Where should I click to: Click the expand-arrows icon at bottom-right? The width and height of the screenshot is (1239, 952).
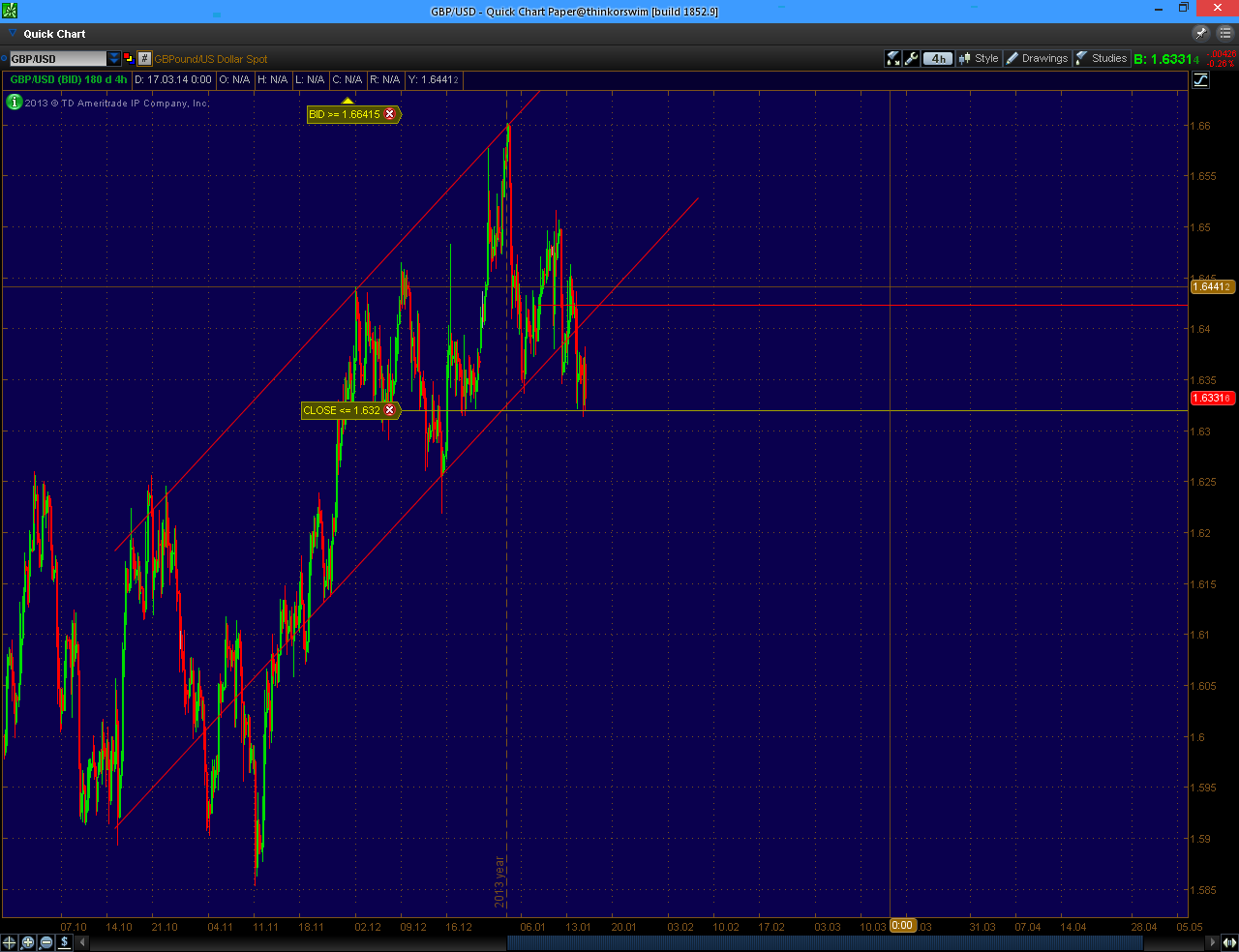(x=1229, y=941)
